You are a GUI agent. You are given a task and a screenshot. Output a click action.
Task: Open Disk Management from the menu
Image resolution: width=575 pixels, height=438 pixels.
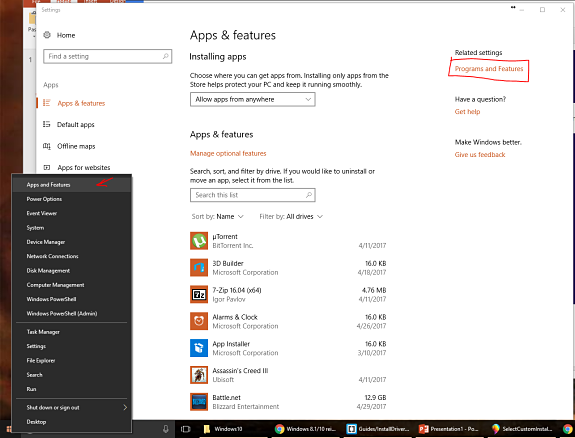click(x=72, y=270)
